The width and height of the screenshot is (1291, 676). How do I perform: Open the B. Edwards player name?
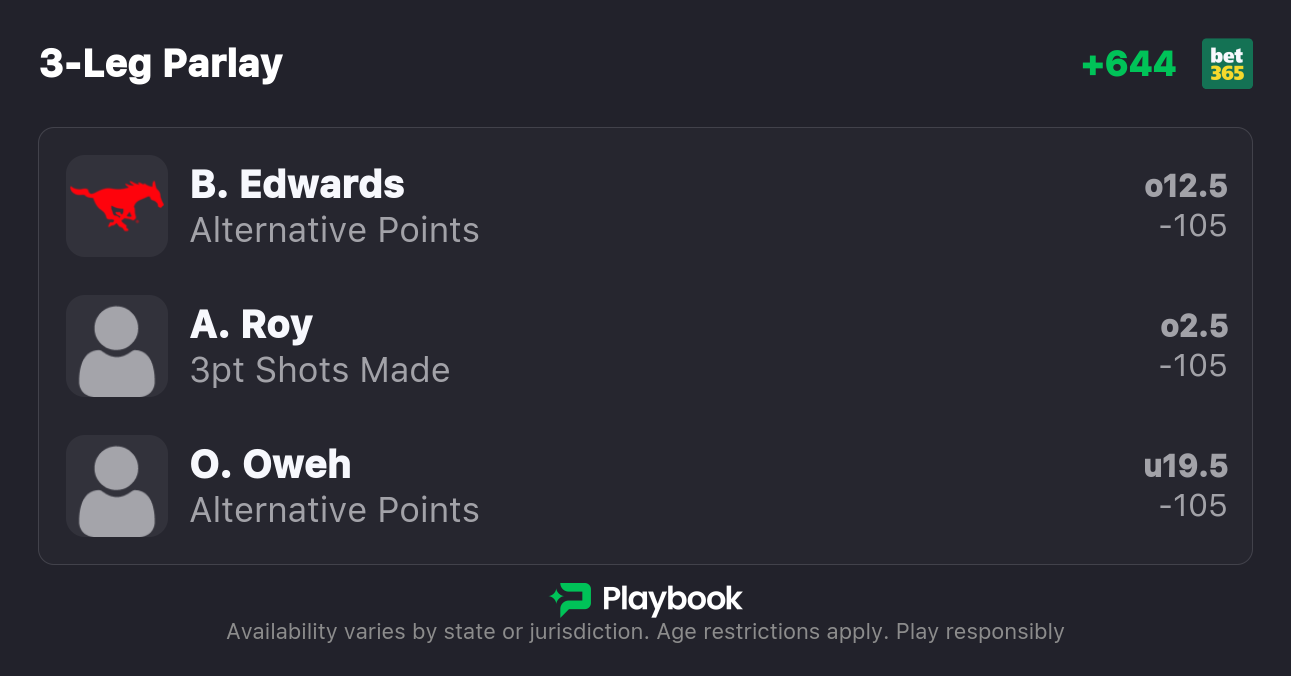[297, 185]
